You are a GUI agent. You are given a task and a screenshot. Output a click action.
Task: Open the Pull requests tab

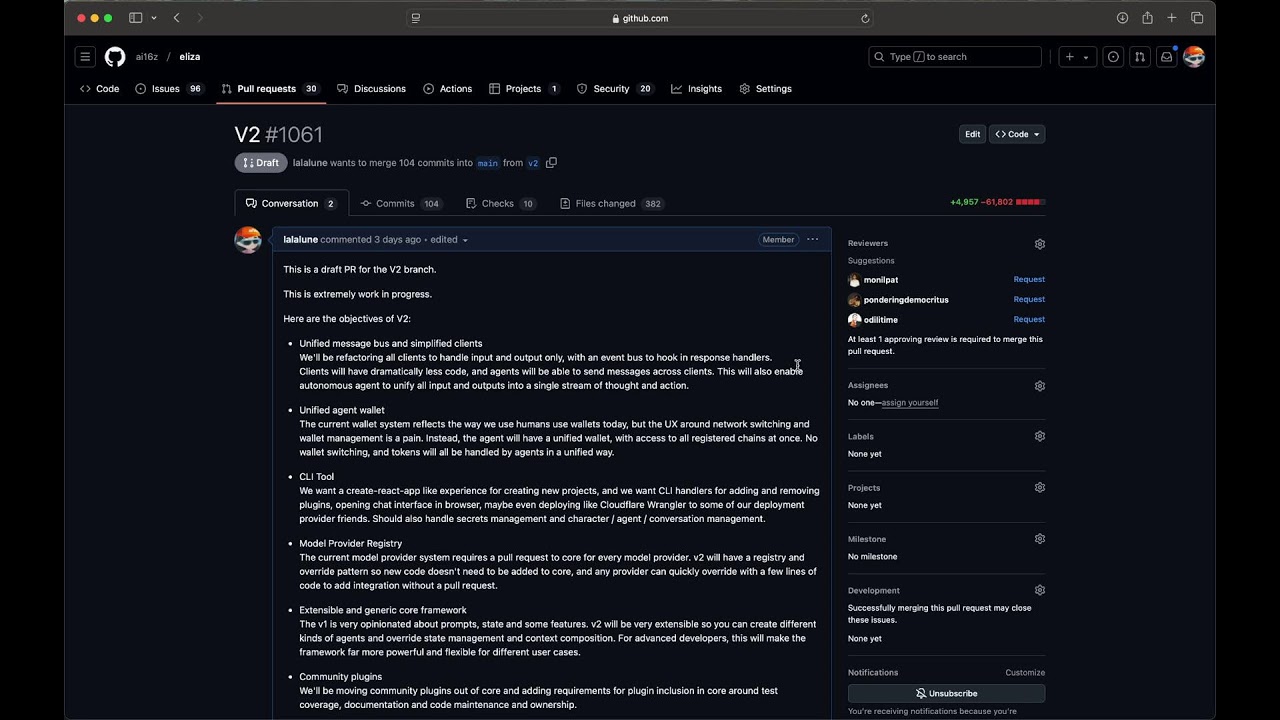(270, 89)
